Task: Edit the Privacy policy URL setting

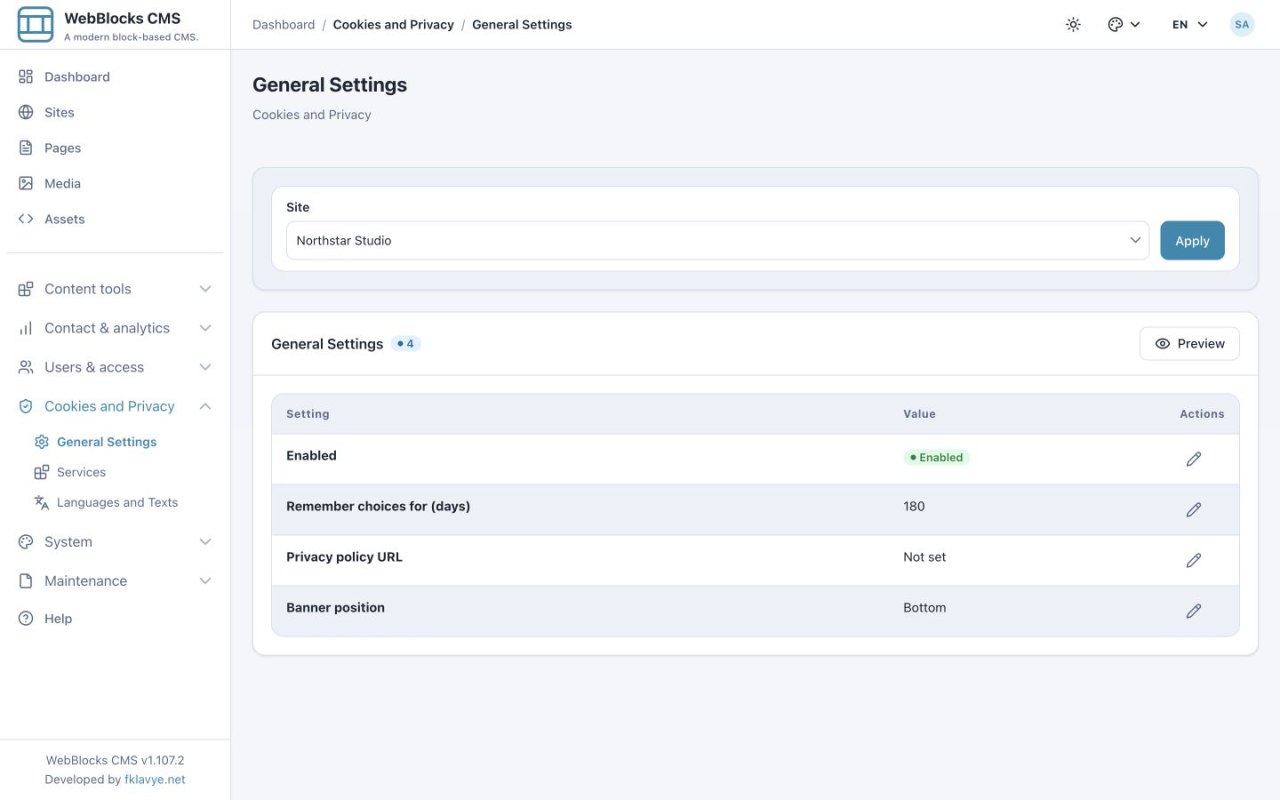Action: [1193, 560]
